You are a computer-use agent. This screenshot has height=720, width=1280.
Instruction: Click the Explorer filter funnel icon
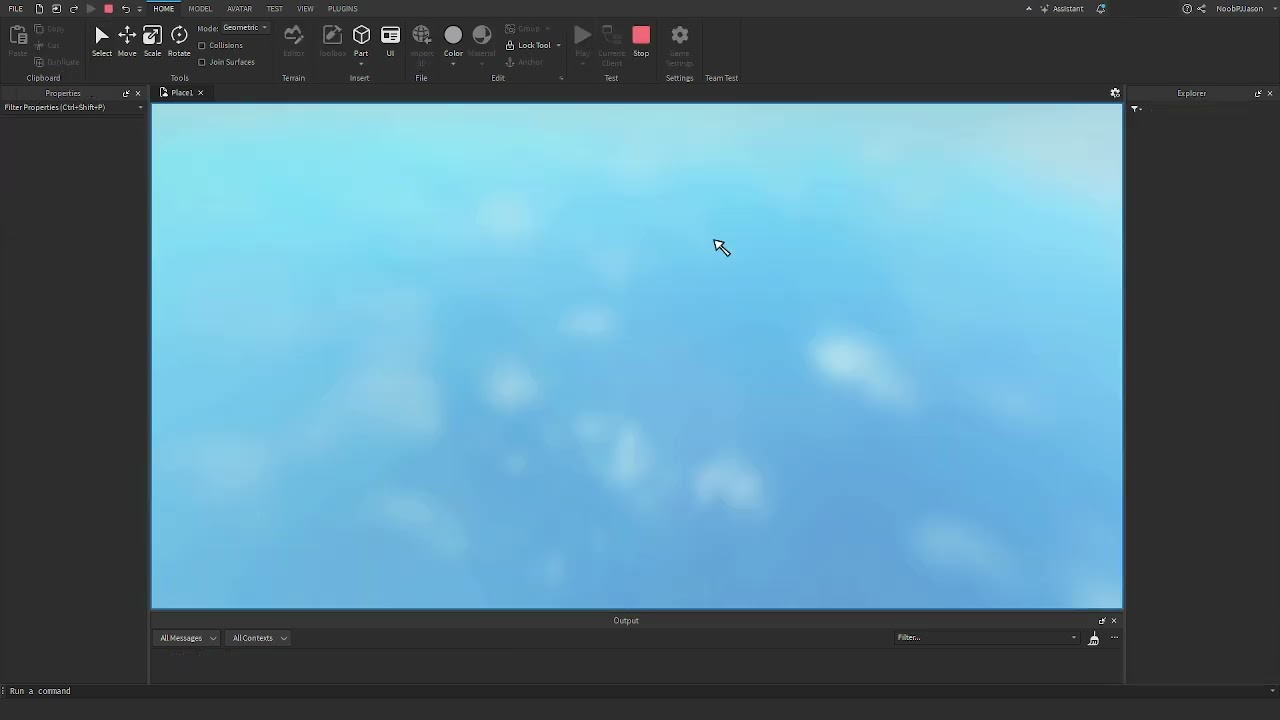1136,109
